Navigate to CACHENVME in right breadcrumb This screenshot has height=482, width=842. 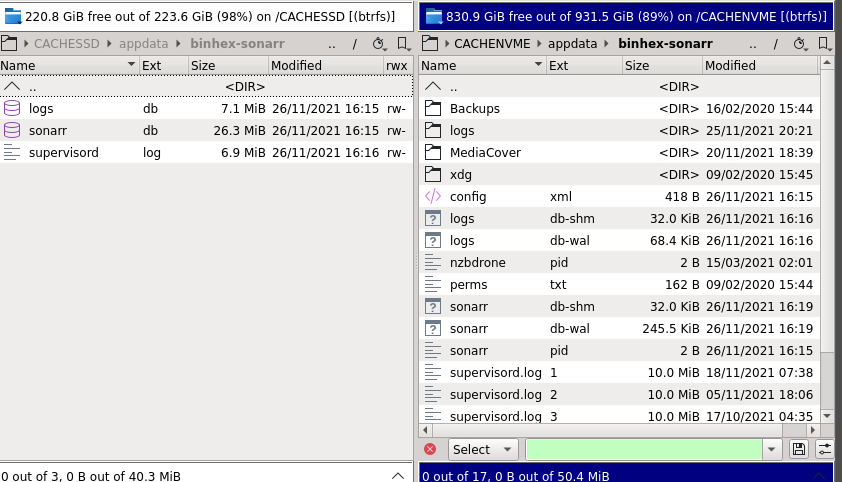coord(492,43)
